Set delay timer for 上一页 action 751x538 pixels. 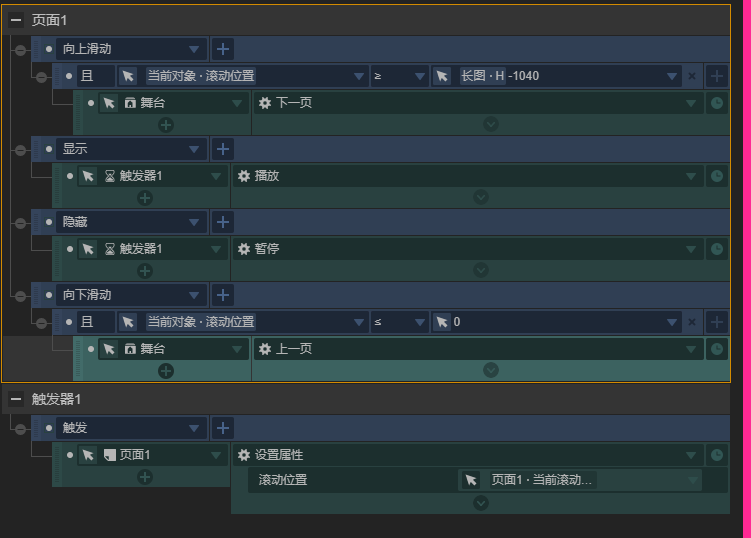[x=717, y=349]
